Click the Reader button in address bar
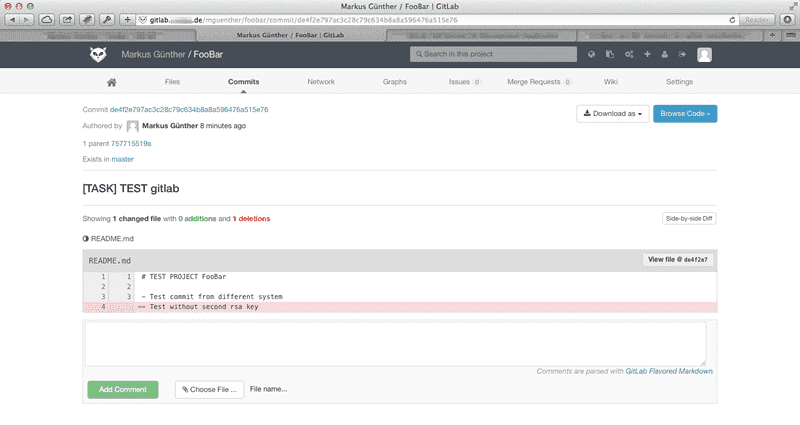This screenshot has width=800, height=425. [757, 20]
